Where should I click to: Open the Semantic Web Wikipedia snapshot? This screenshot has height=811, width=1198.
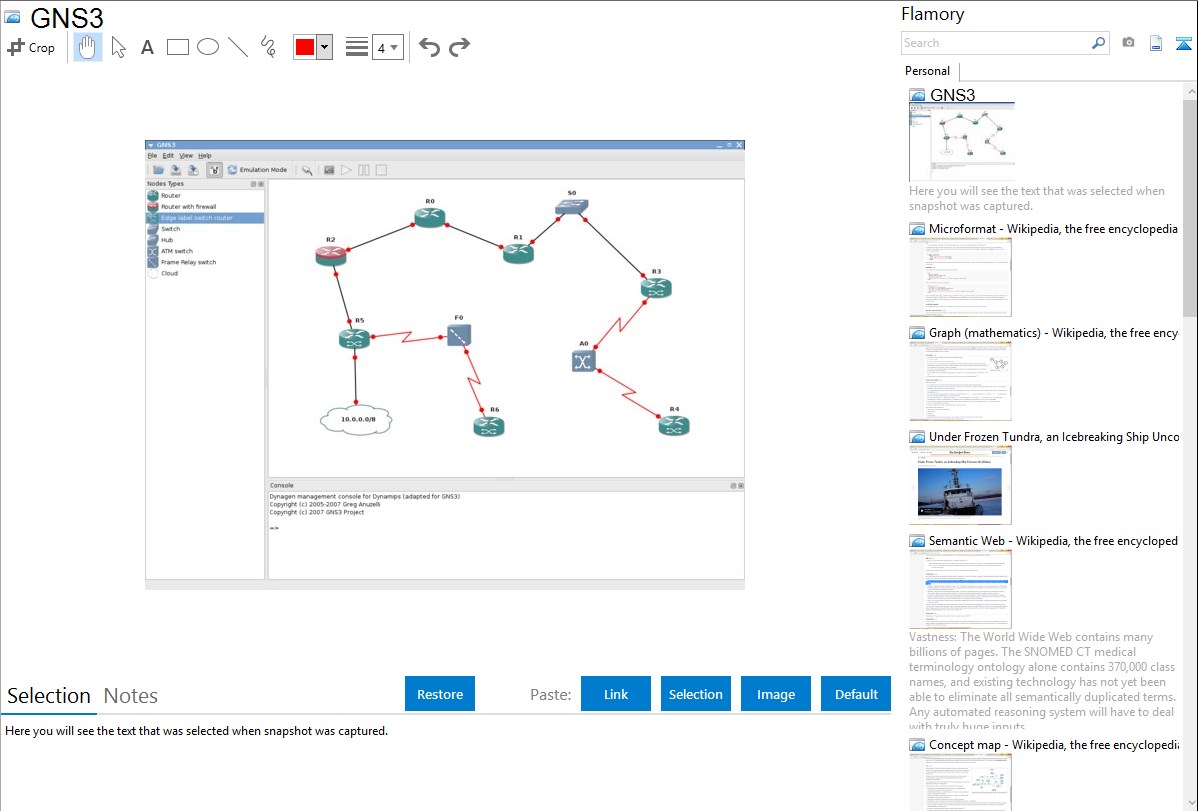coord(960,589)
